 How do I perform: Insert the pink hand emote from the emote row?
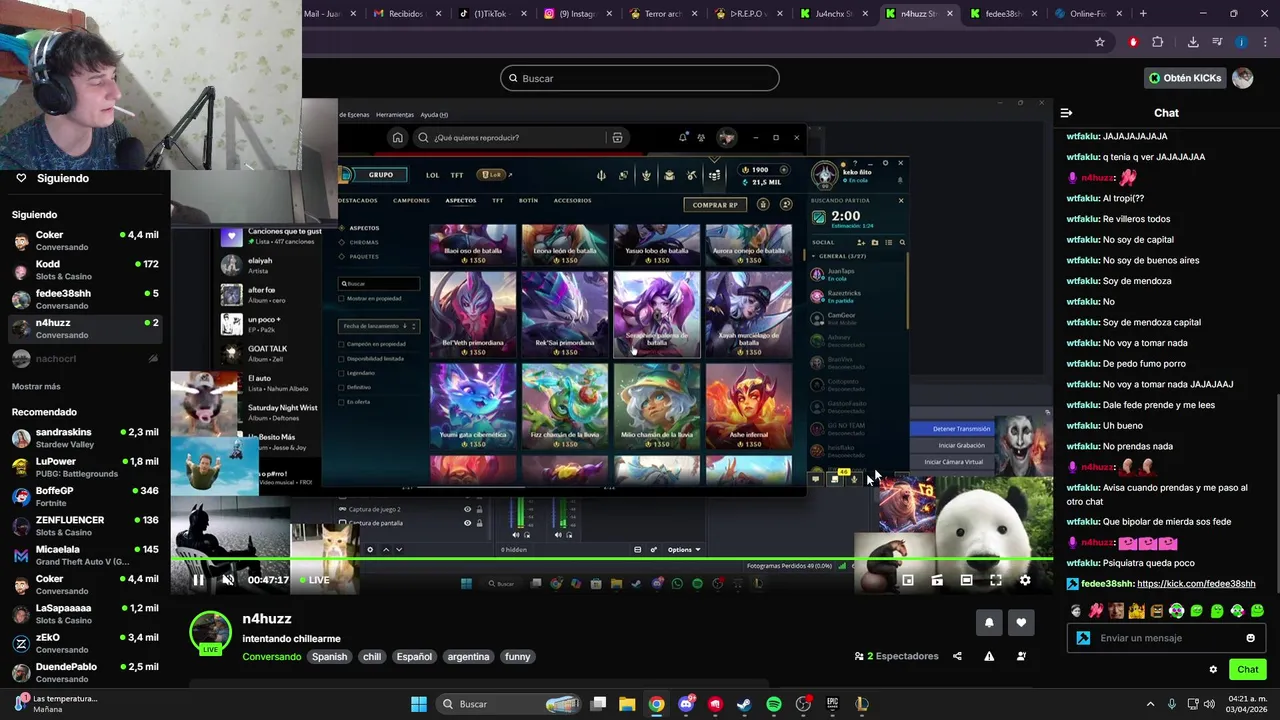(1096, 610)
